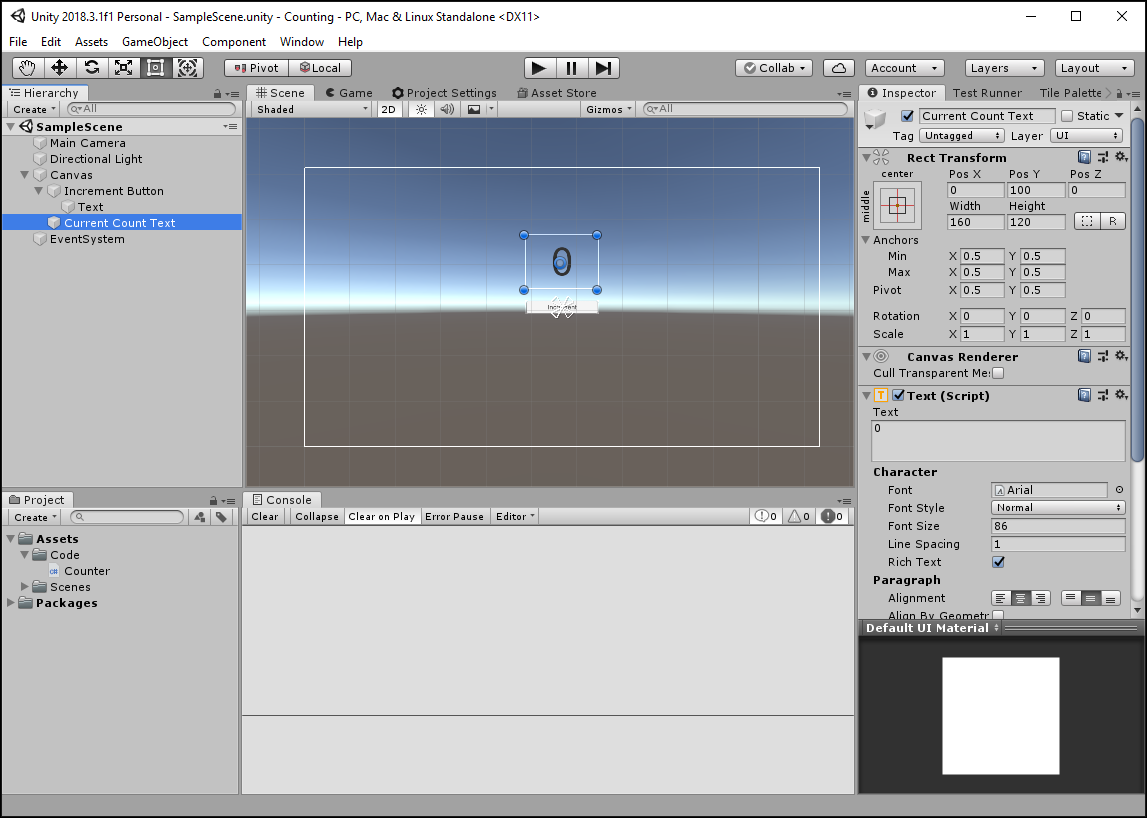Uncheck the Rich Text checkbox

(998, 561)
